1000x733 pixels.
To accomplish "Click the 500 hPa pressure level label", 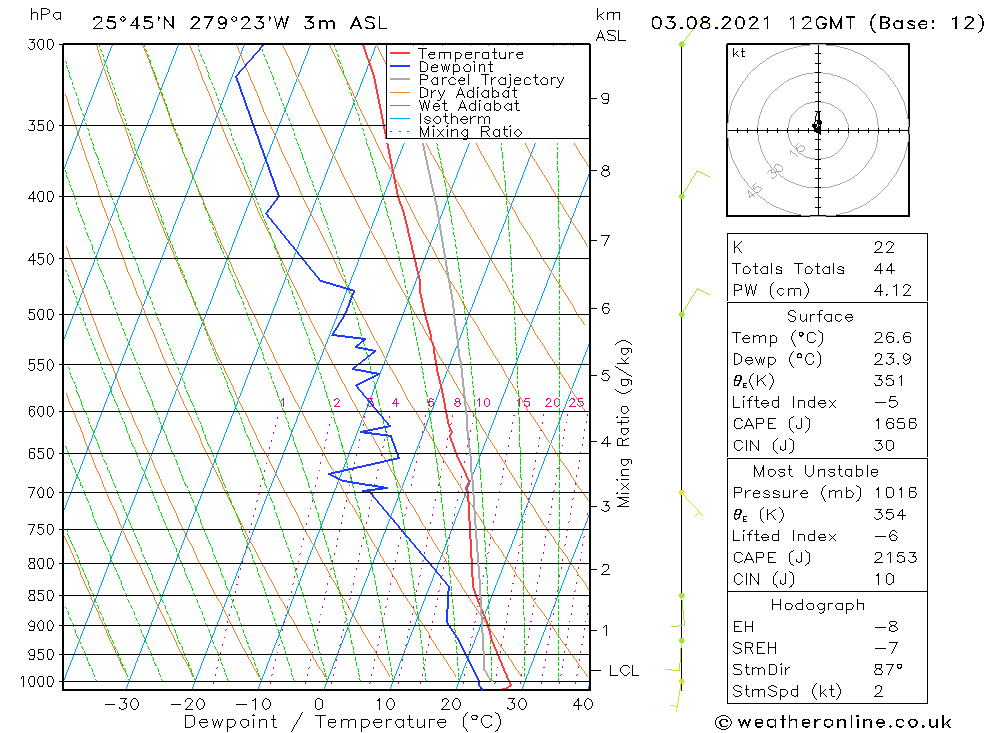I will point(41,315).
